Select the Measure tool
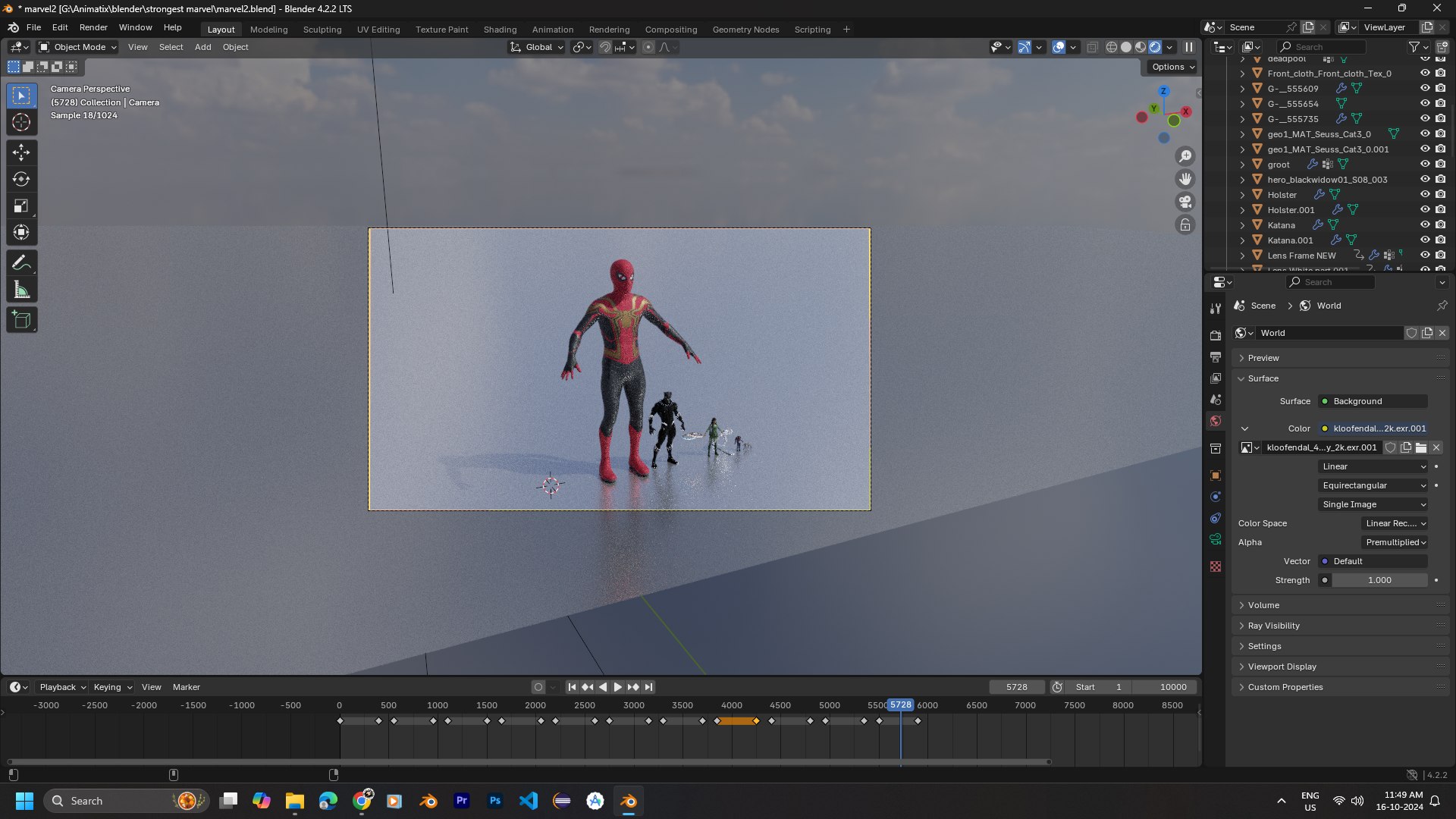The height and width of the screenshot is (819, 1456). point(21,290)
